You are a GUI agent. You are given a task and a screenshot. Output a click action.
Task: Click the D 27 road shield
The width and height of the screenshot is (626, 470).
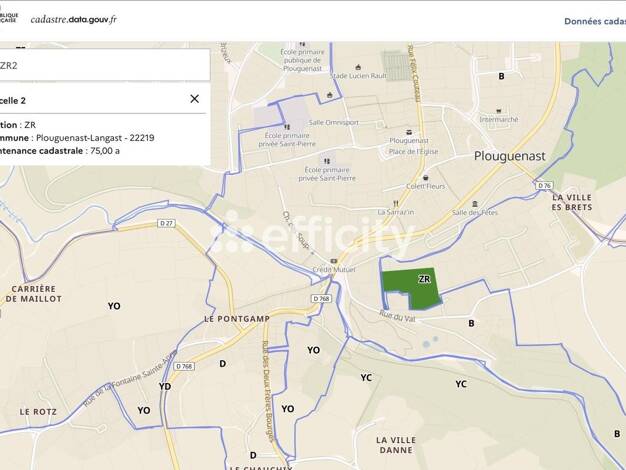[166, 223]
